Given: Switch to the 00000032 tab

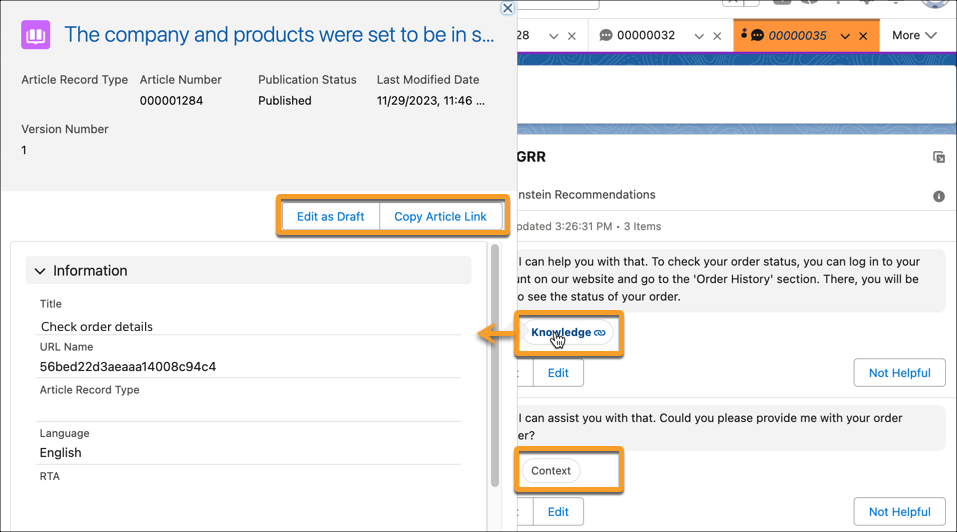Looking at the screenshot, I should click(645, 35).
